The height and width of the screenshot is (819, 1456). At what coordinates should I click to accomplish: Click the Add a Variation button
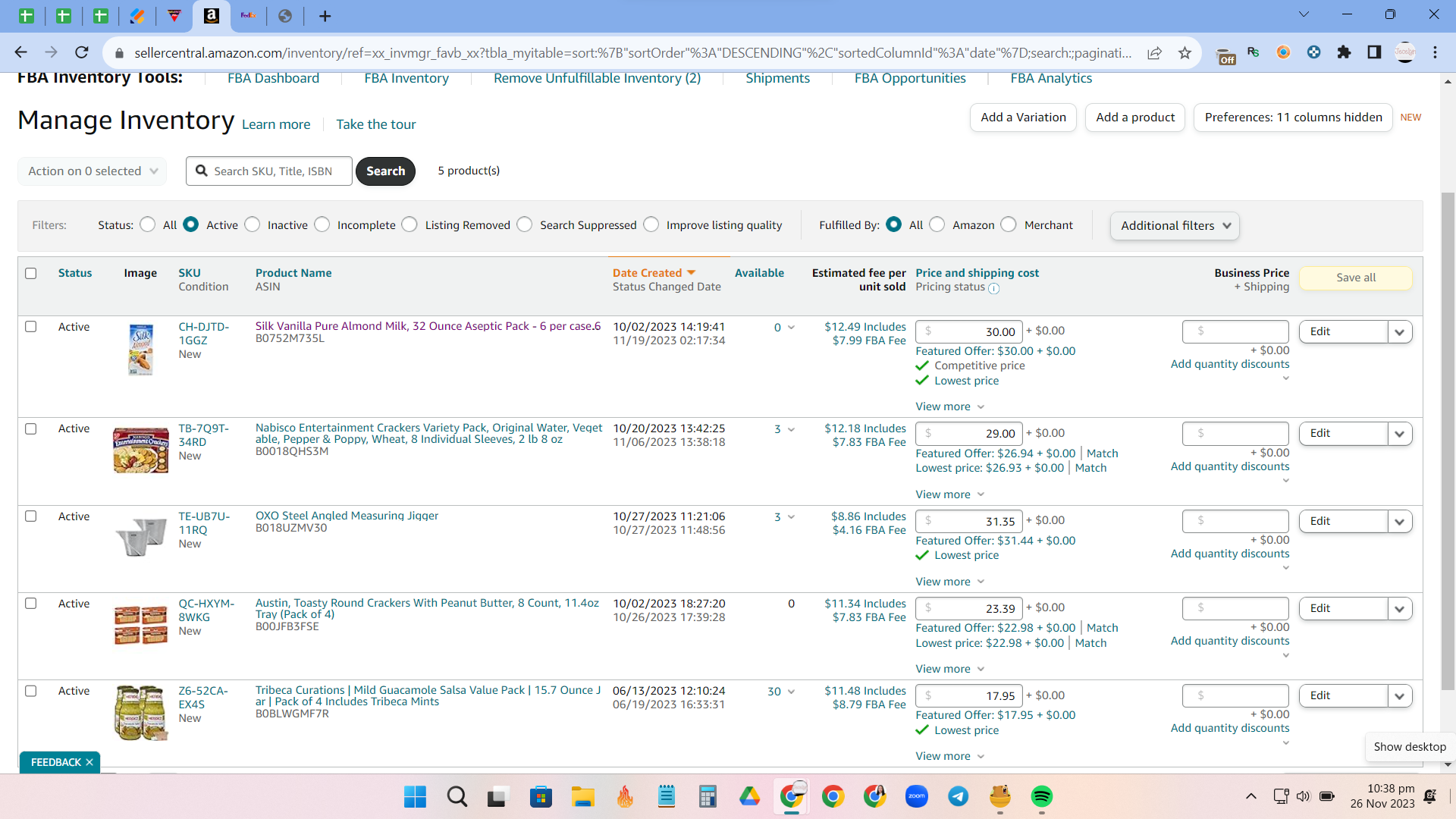click(x=1023, y=118)
